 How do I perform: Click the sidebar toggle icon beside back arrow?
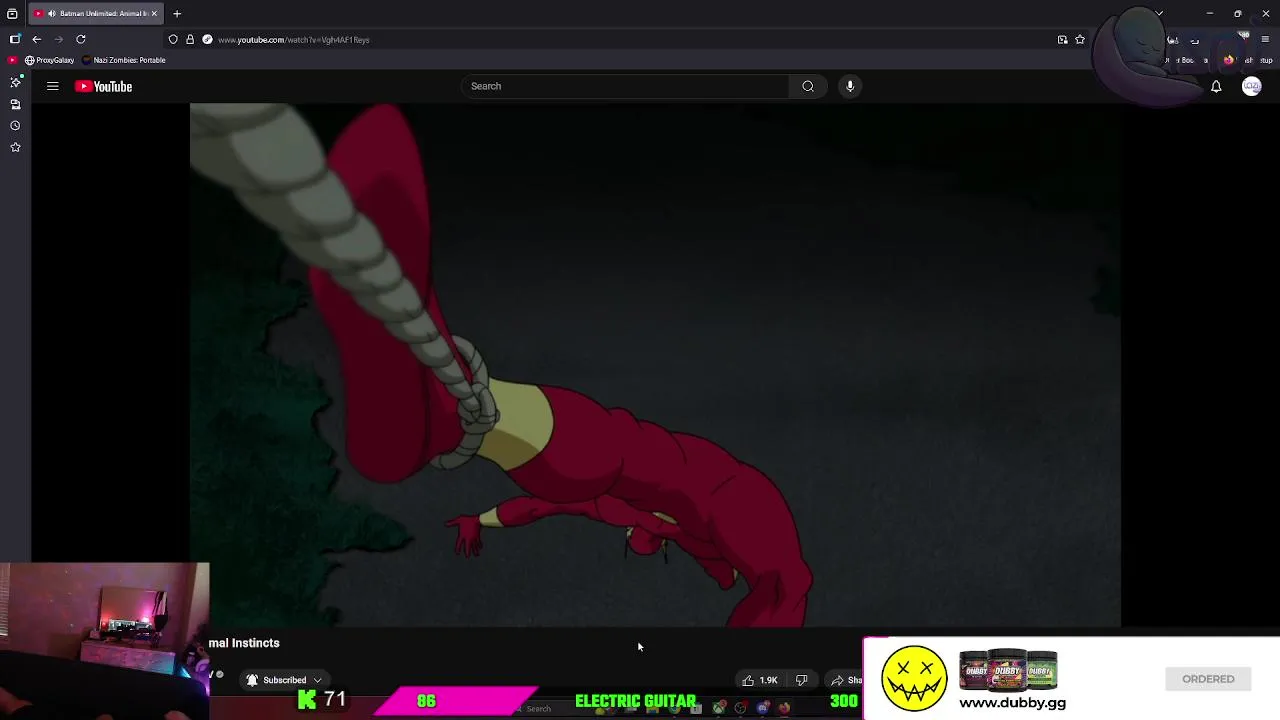tap(15, 39)
